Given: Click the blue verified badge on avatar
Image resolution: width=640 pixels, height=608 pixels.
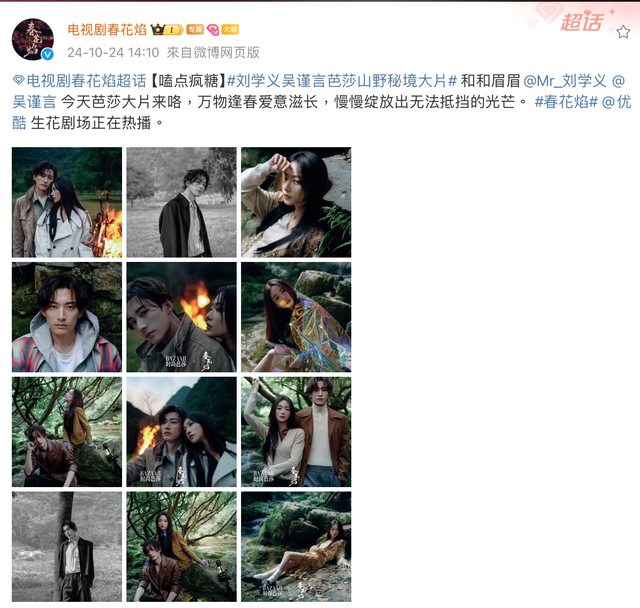Looking at the screenshot, I should 48,54.
